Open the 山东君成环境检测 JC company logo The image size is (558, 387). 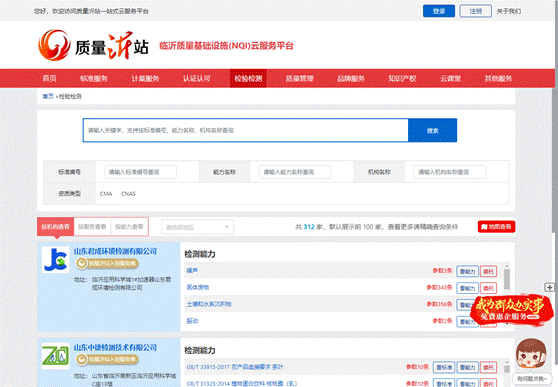click(56, 260)
